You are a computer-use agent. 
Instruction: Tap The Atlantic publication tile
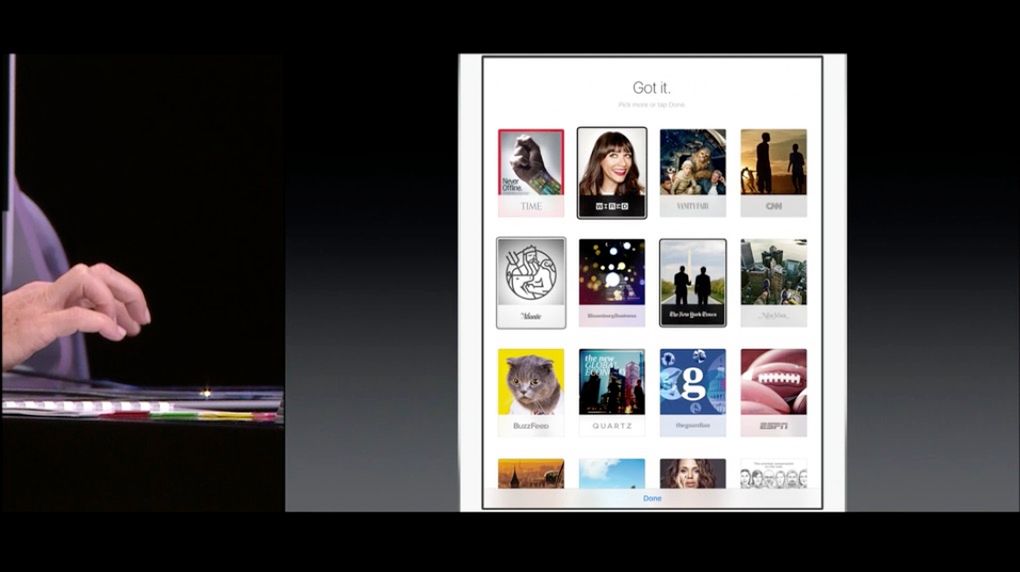pos(531,283)
